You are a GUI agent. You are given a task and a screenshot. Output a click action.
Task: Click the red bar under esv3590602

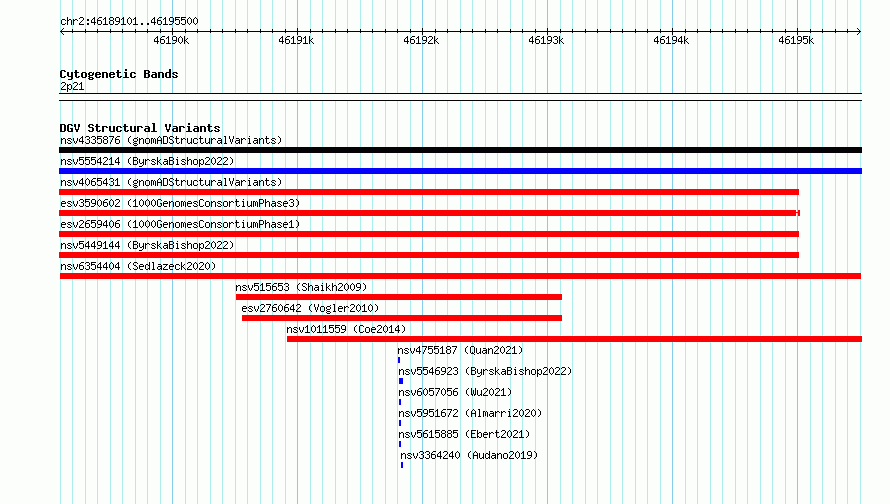(429, 213)
